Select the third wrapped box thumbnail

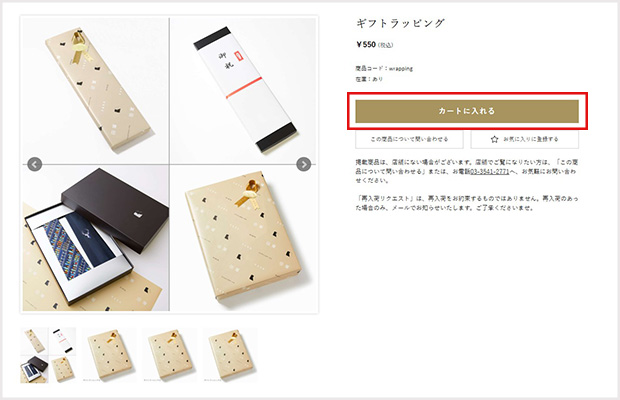point(170,355)
